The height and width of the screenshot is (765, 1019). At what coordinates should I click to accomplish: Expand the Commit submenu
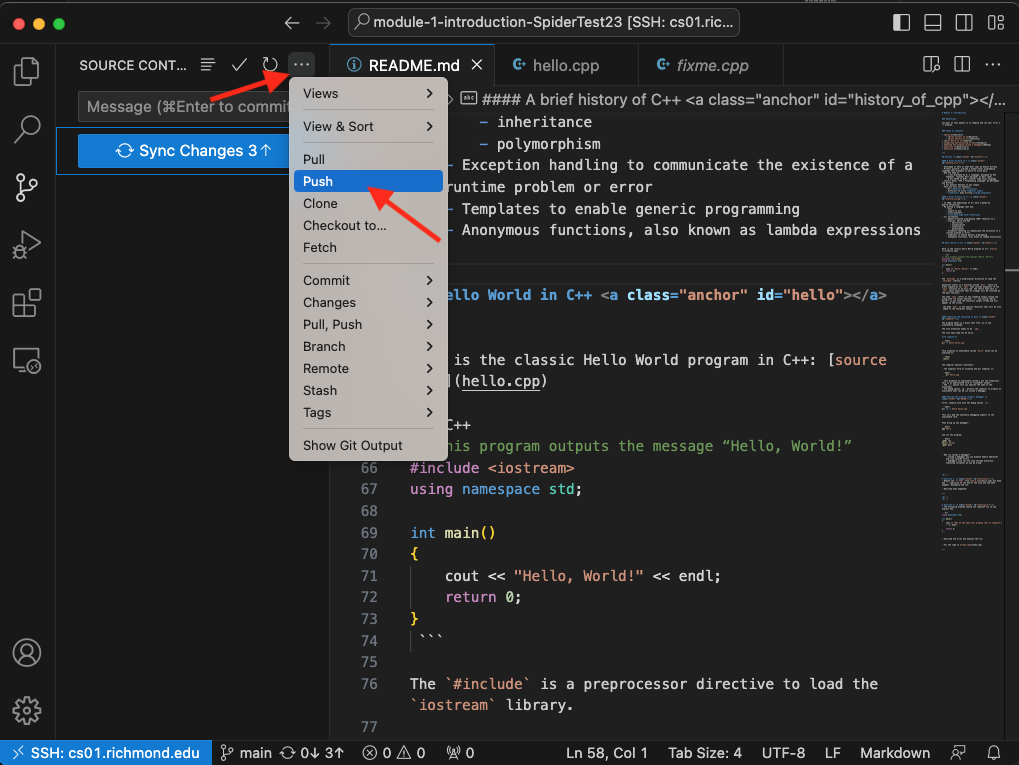tap(368, 280)
